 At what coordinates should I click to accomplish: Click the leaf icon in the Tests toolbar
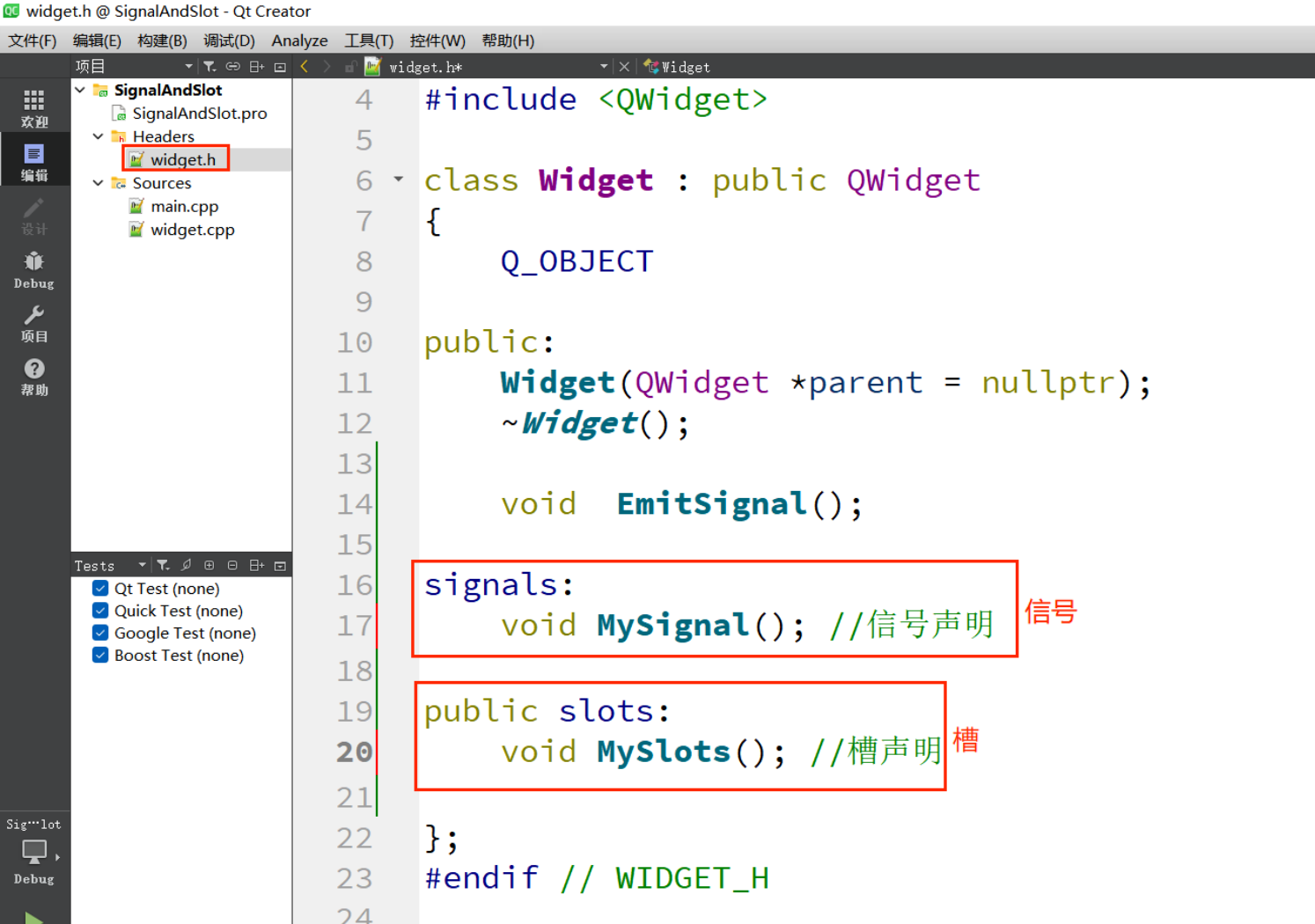click(x=187, y=566)
